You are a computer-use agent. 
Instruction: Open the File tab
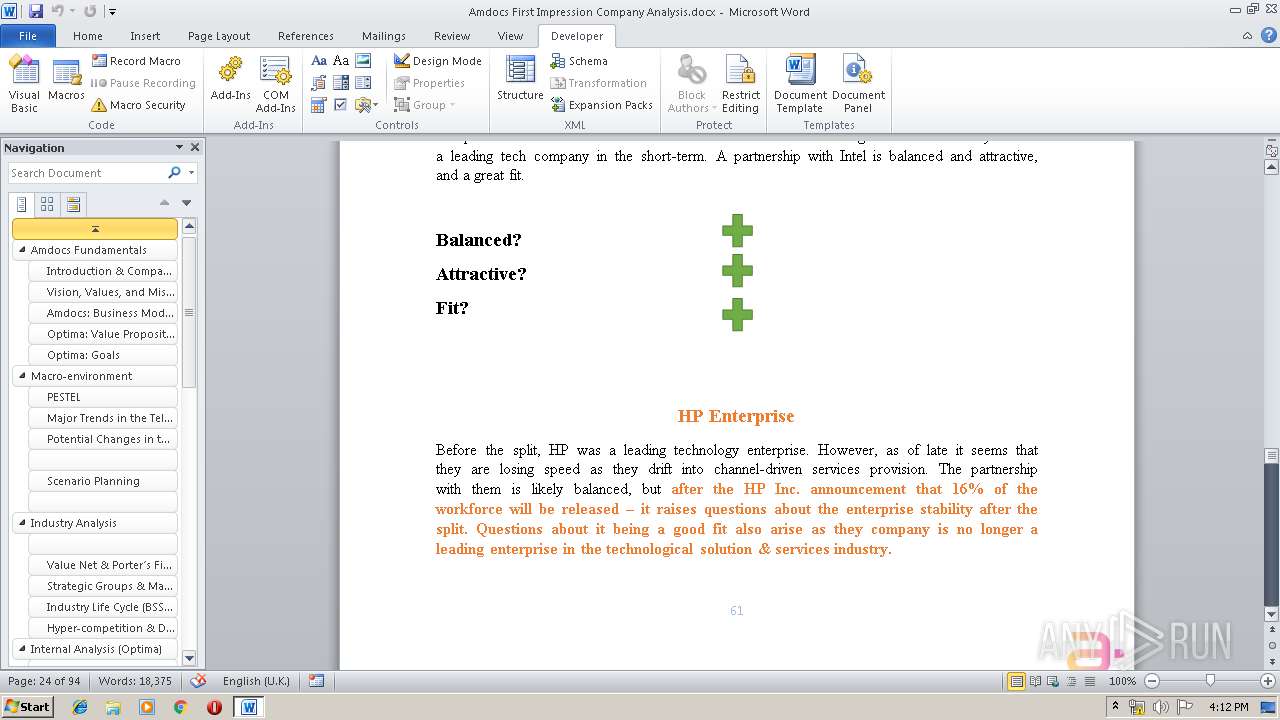[x=28, y=36]
